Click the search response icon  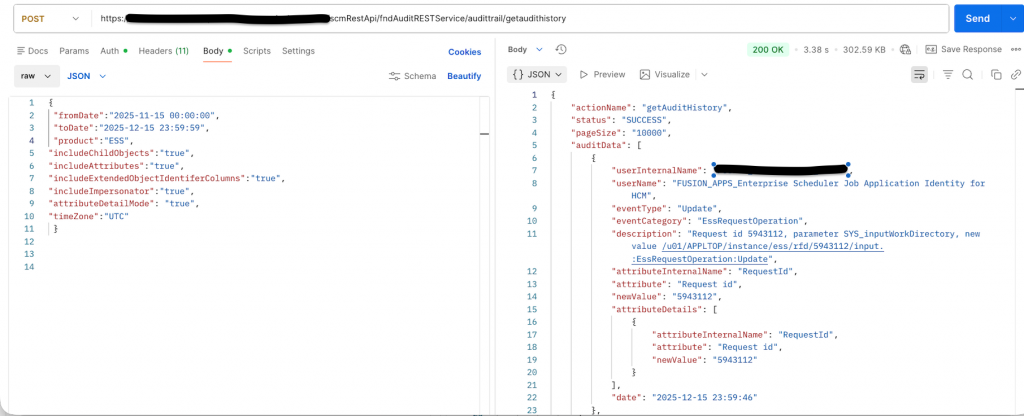968,74
